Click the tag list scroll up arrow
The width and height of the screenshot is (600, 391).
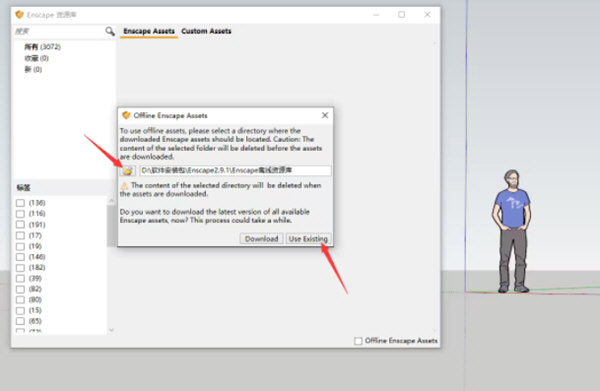111,200
